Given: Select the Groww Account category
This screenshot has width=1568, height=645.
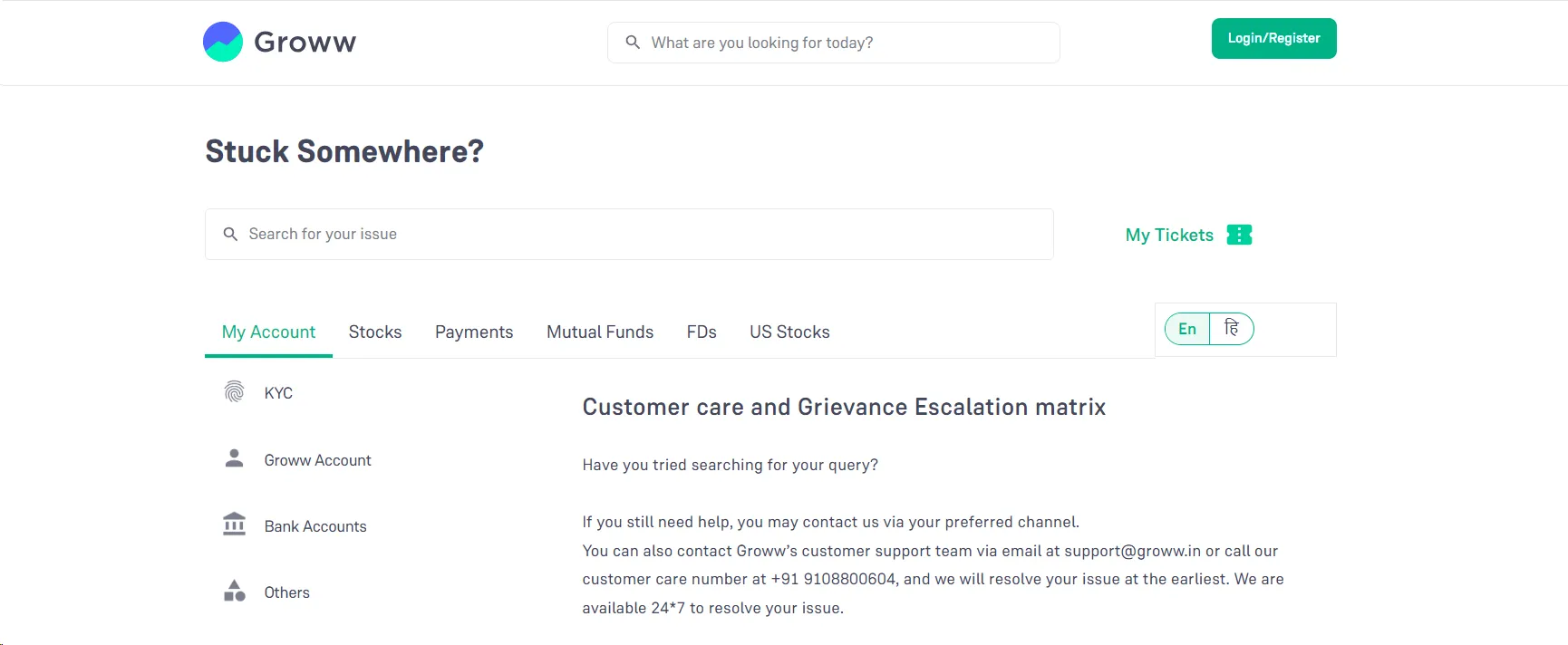Looking at the screenshot, I should [x=317, y=460].
